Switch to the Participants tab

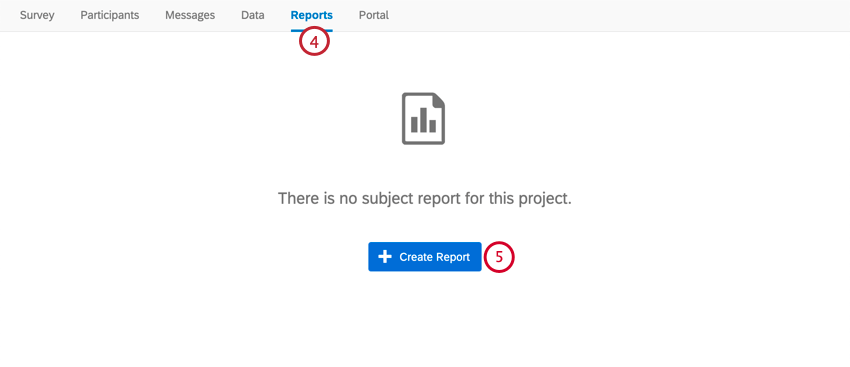(110, 15)
